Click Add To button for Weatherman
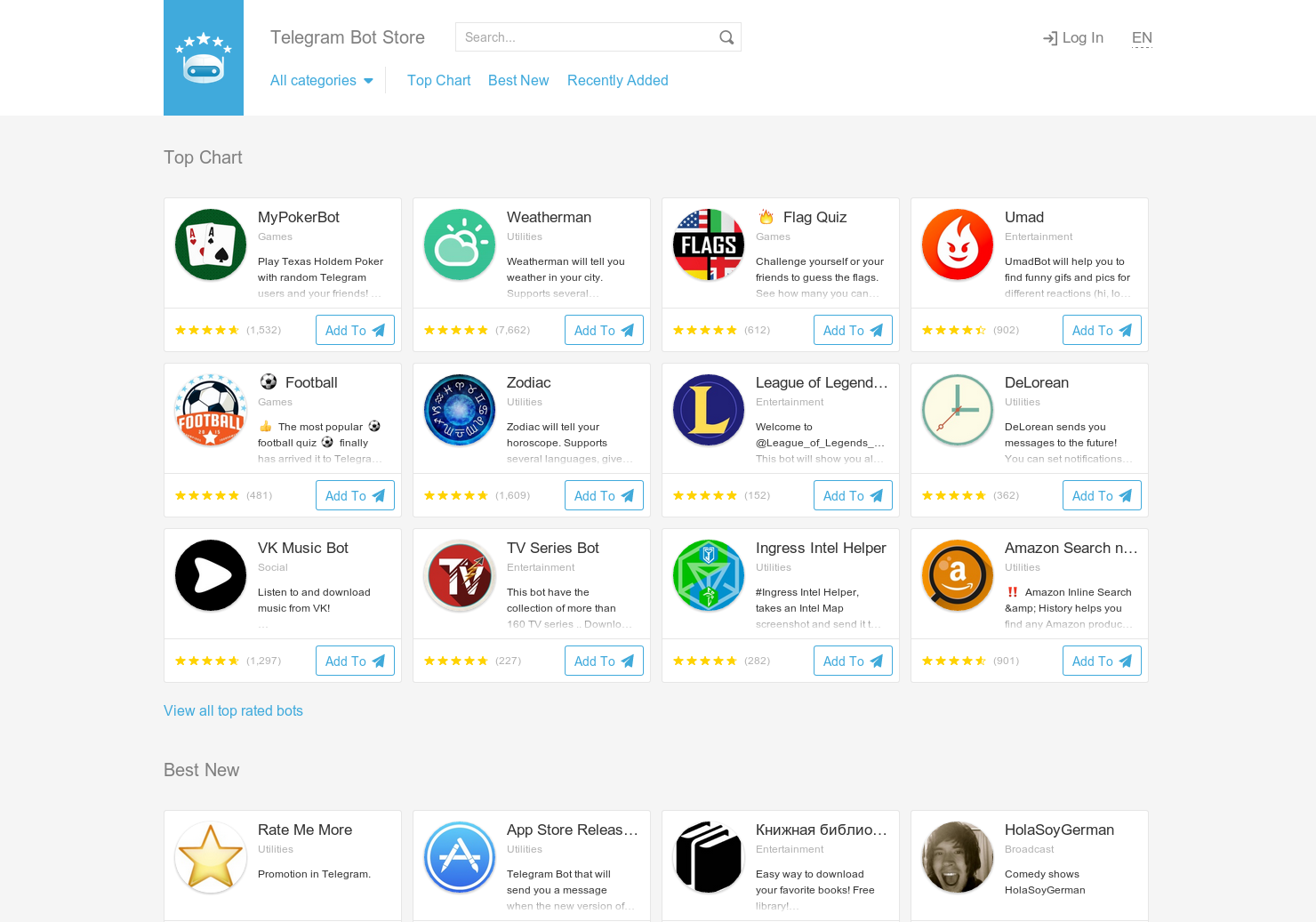Viewport: 1316px width, 922px height. point(604,330)
